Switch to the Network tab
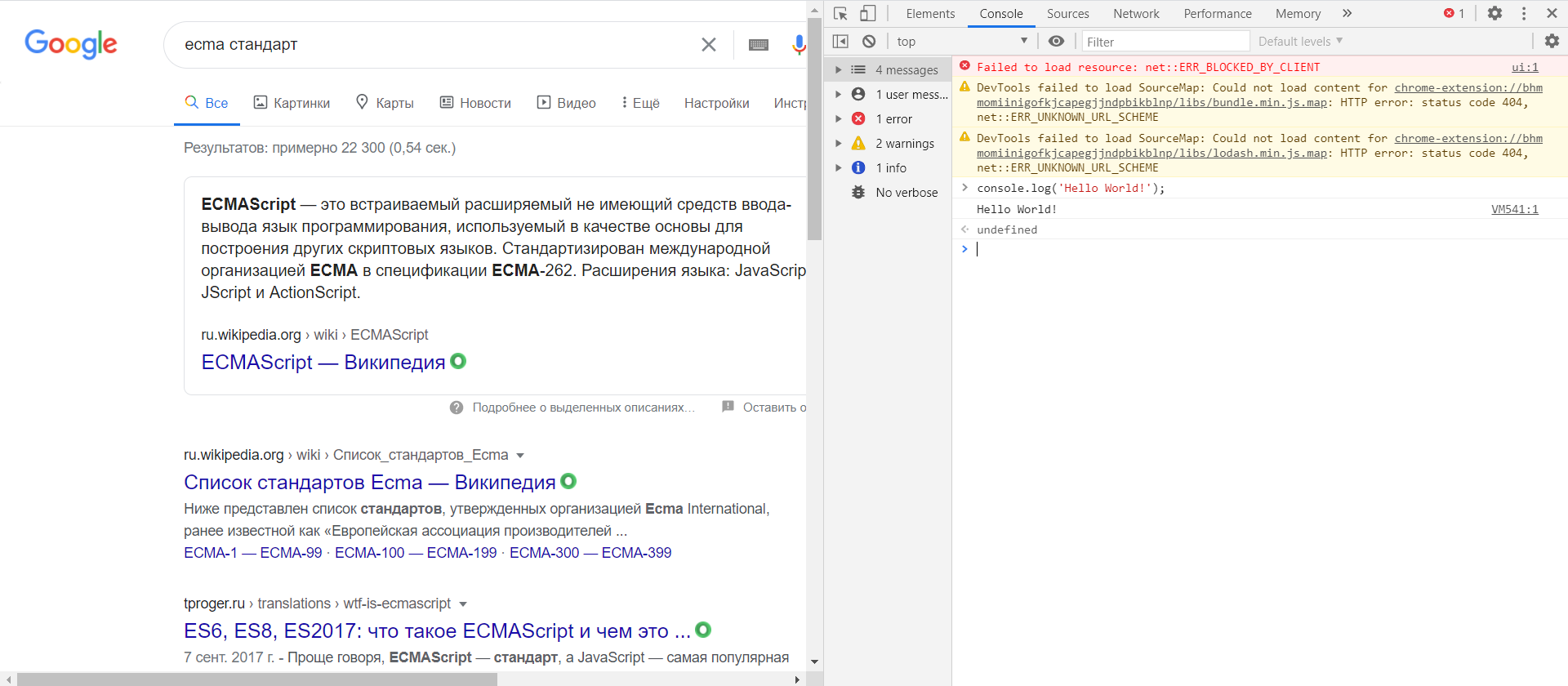Screen dimensions: 1568x686 tap(1136, 14)
